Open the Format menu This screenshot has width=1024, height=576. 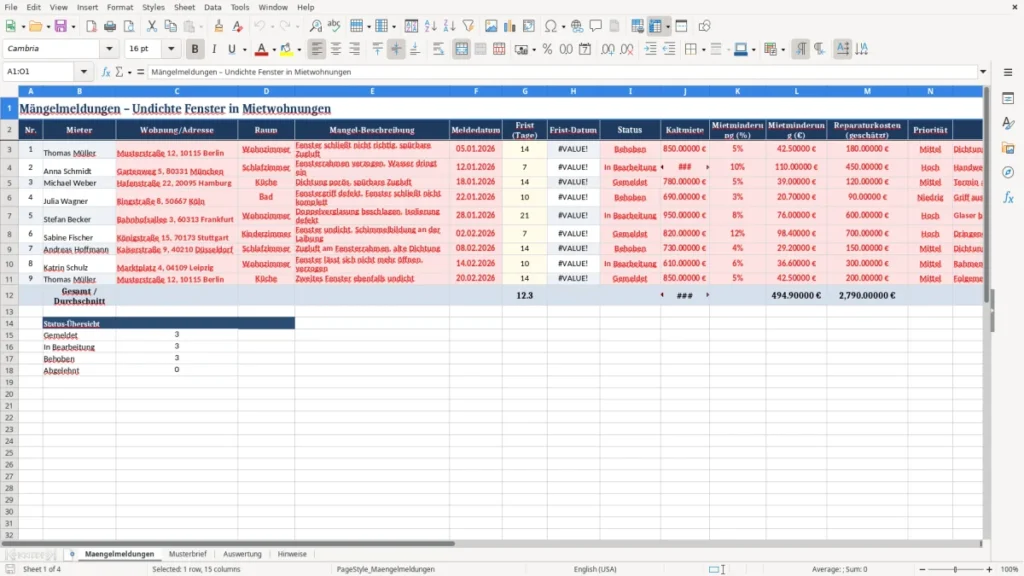(120, 7)
